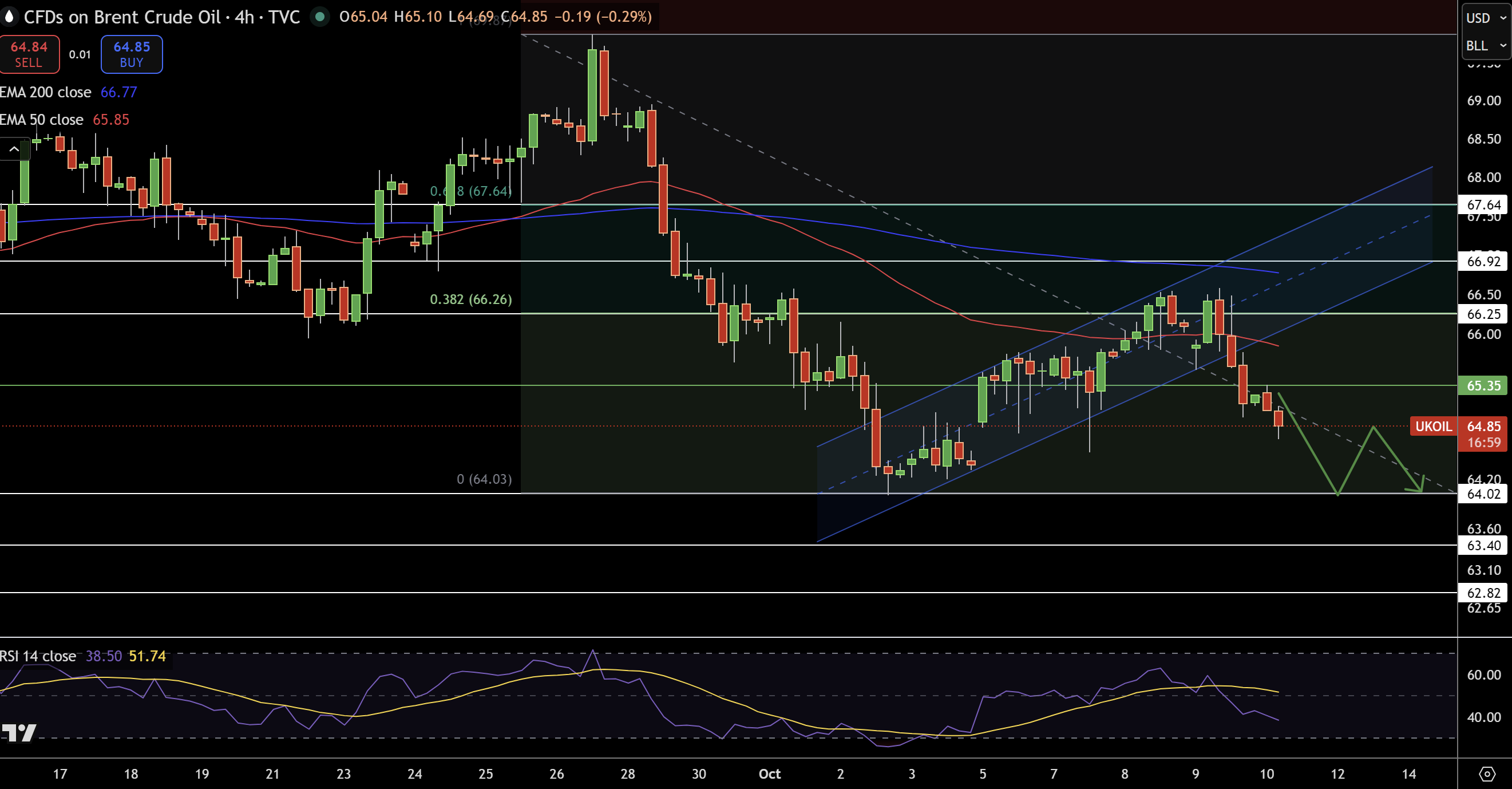The image size is (1512, 789).
Task: Click the 65.35 green price label
Action: pyautogui.click(x=1483, y=386)
